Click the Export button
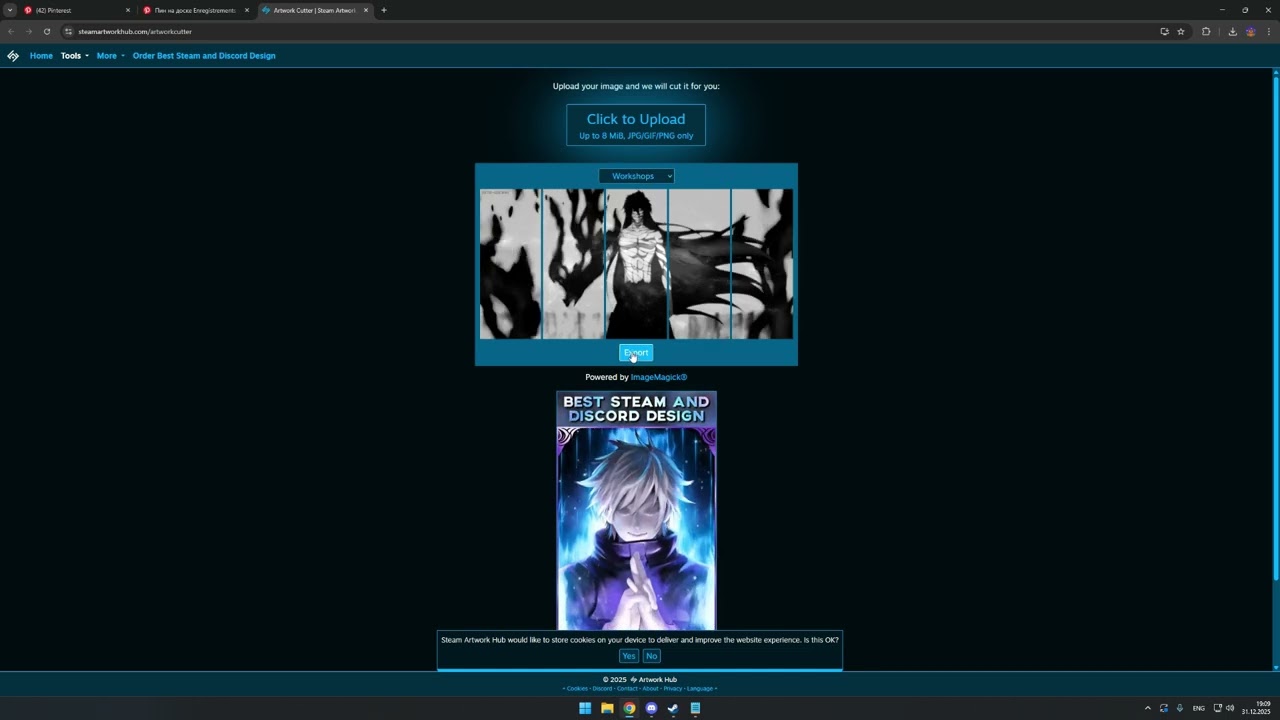Image resolution: width=1280 pixels, height=720 pixels. point(636,353)
